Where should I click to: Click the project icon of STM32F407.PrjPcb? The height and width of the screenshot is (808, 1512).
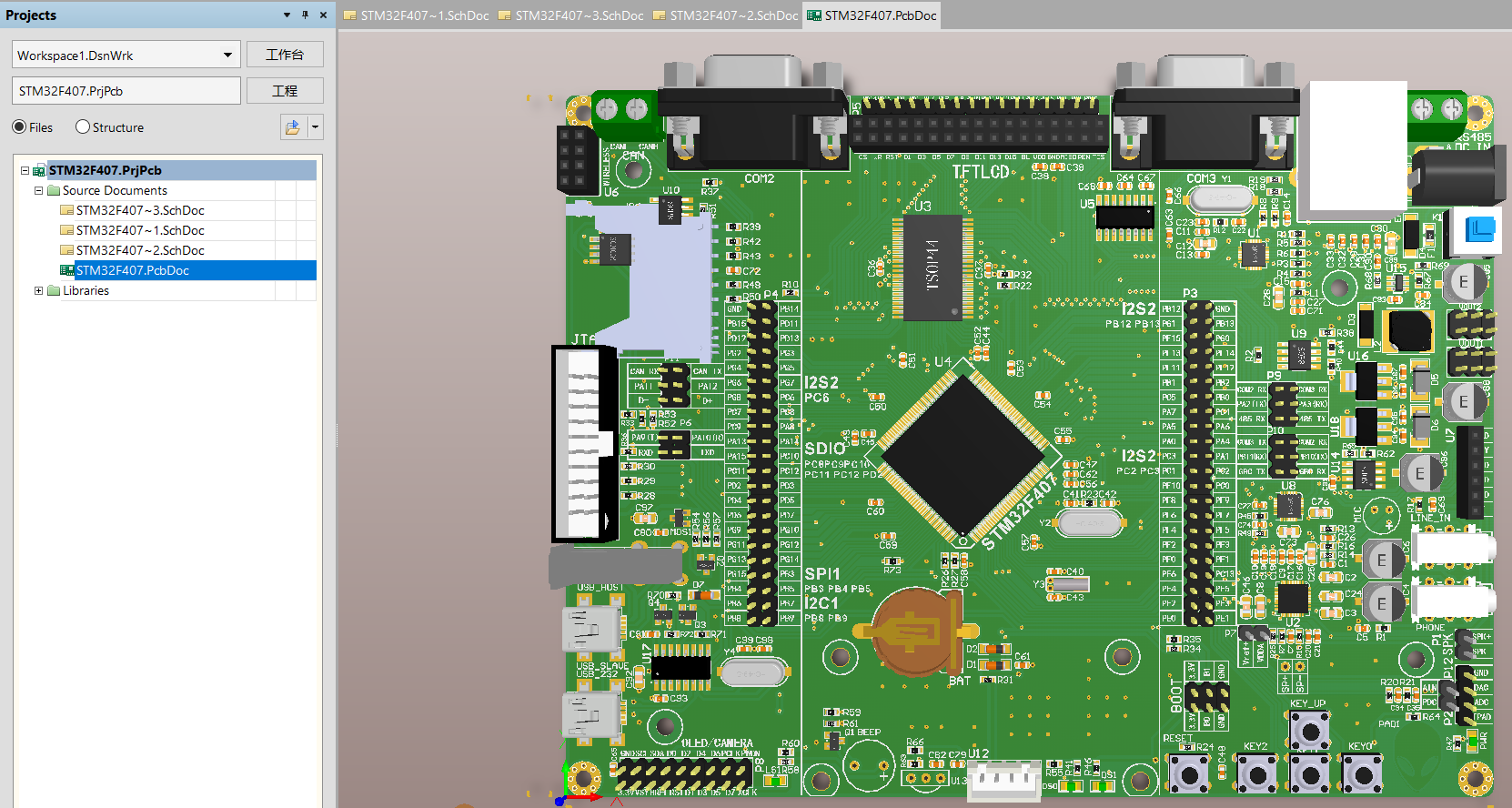39,170
